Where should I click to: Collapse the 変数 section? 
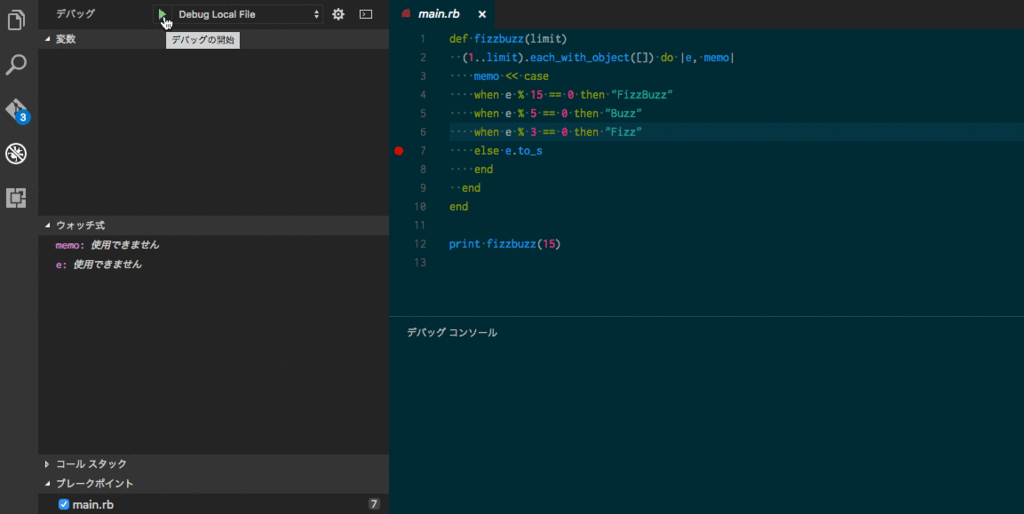click(214, 39)
